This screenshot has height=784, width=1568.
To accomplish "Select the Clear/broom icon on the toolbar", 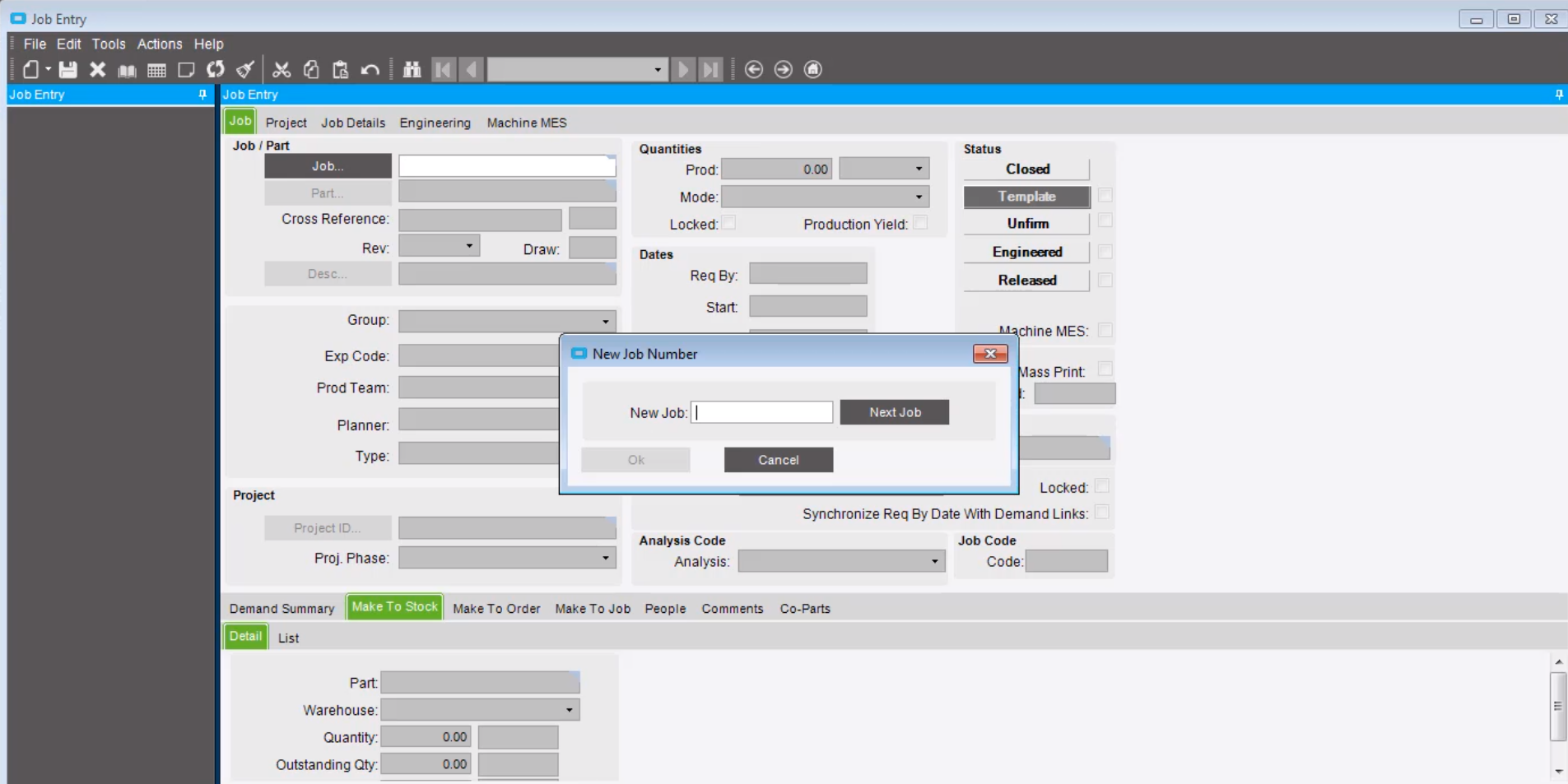I will (x=244, y=70).
